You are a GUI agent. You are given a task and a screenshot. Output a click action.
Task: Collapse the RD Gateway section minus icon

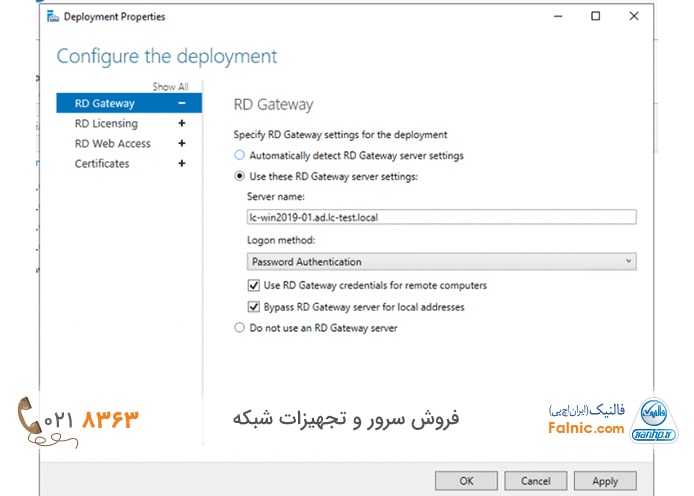(181, 103)
